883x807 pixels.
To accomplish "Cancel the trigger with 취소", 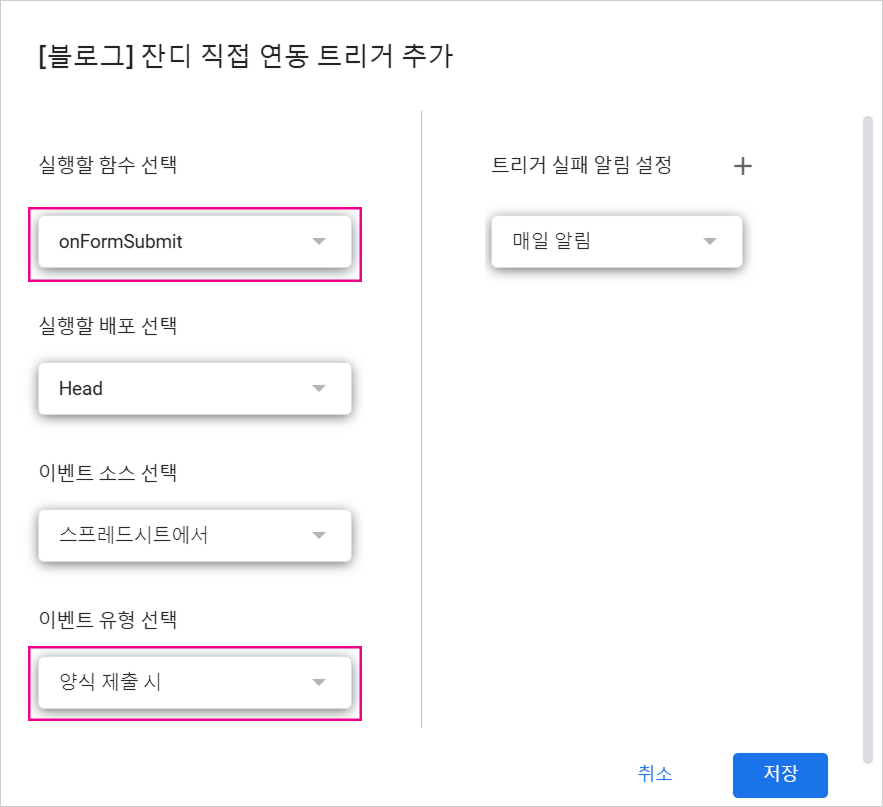I will click(655, 773).
